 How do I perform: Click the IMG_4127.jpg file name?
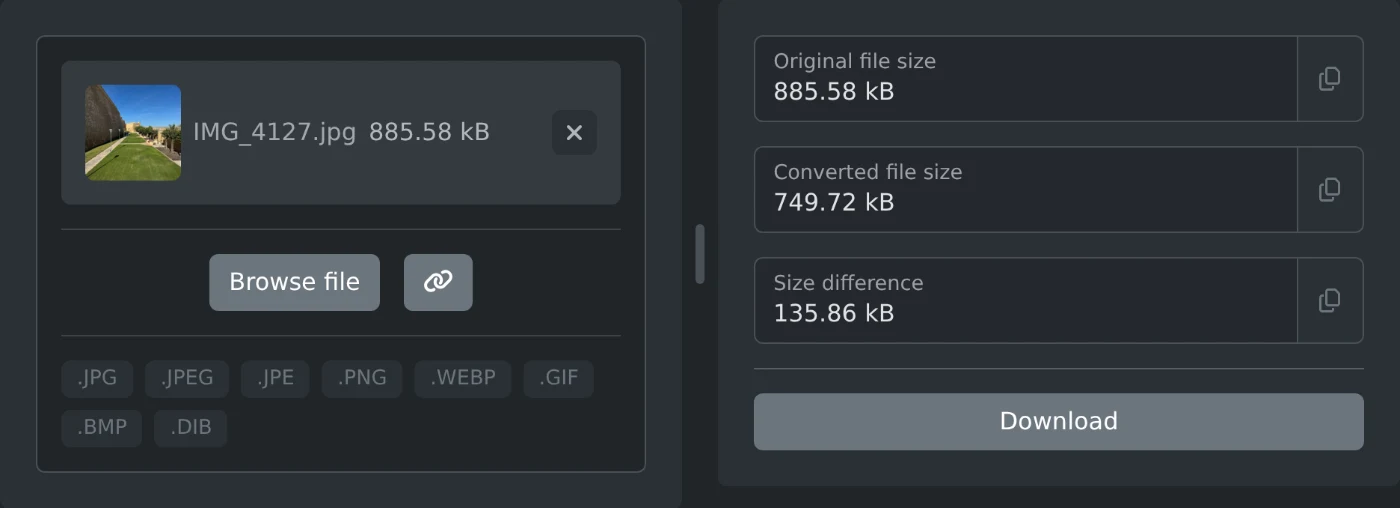[274, 133]
